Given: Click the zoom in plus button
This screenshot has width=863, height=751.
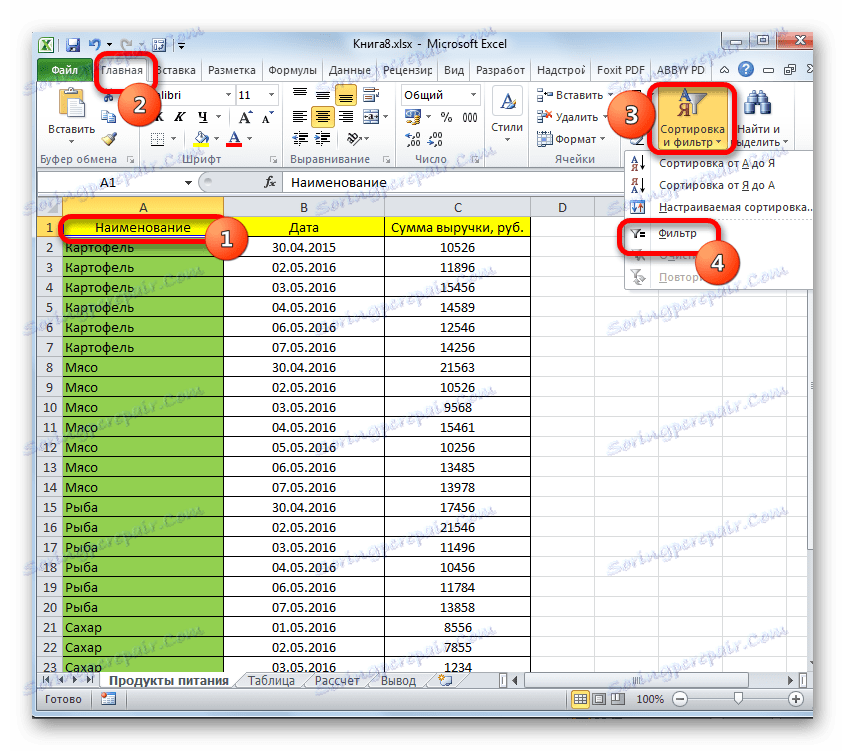Looking at the screenshot, I should pyautogui.click(x=795, y=699).
